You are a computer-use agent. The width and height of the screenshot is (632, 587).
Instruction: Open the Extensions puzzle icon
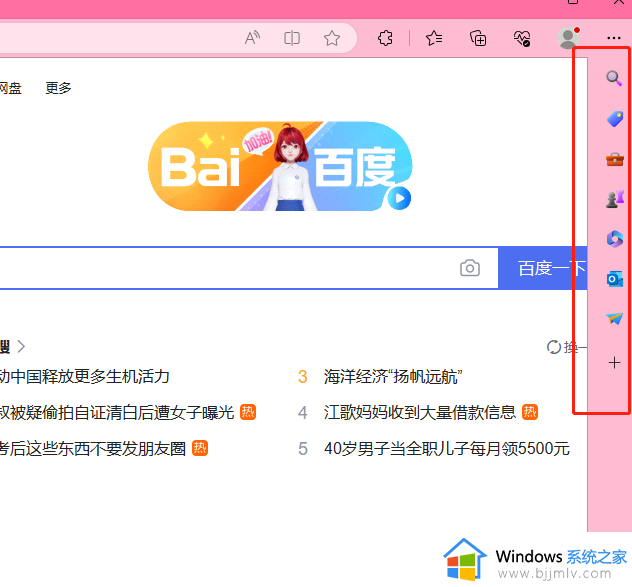click(385, 38)
